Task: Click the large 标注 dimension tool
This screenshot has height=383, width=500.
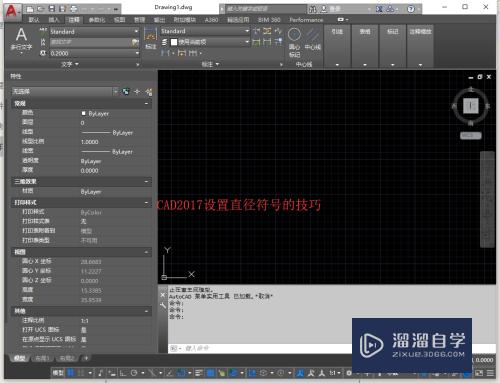Action: coord(150,38)
